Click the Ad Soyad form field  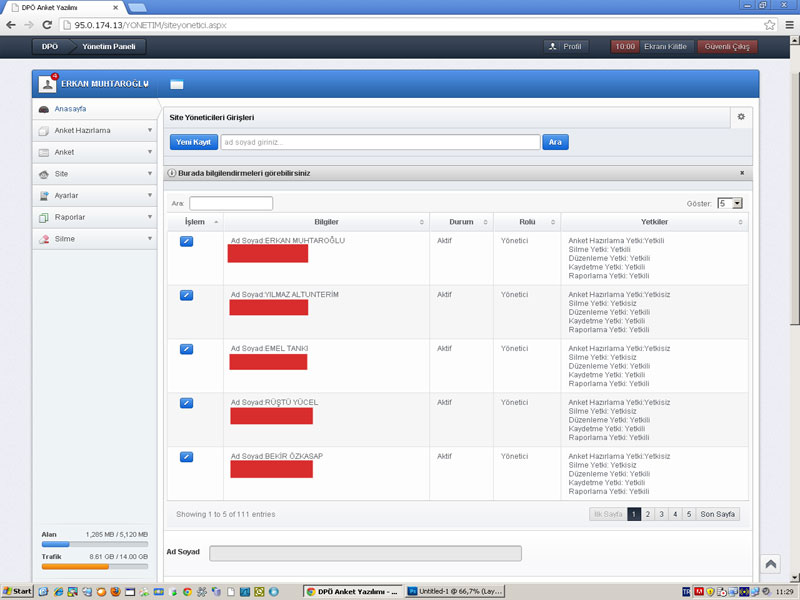[x=365, y=553]
